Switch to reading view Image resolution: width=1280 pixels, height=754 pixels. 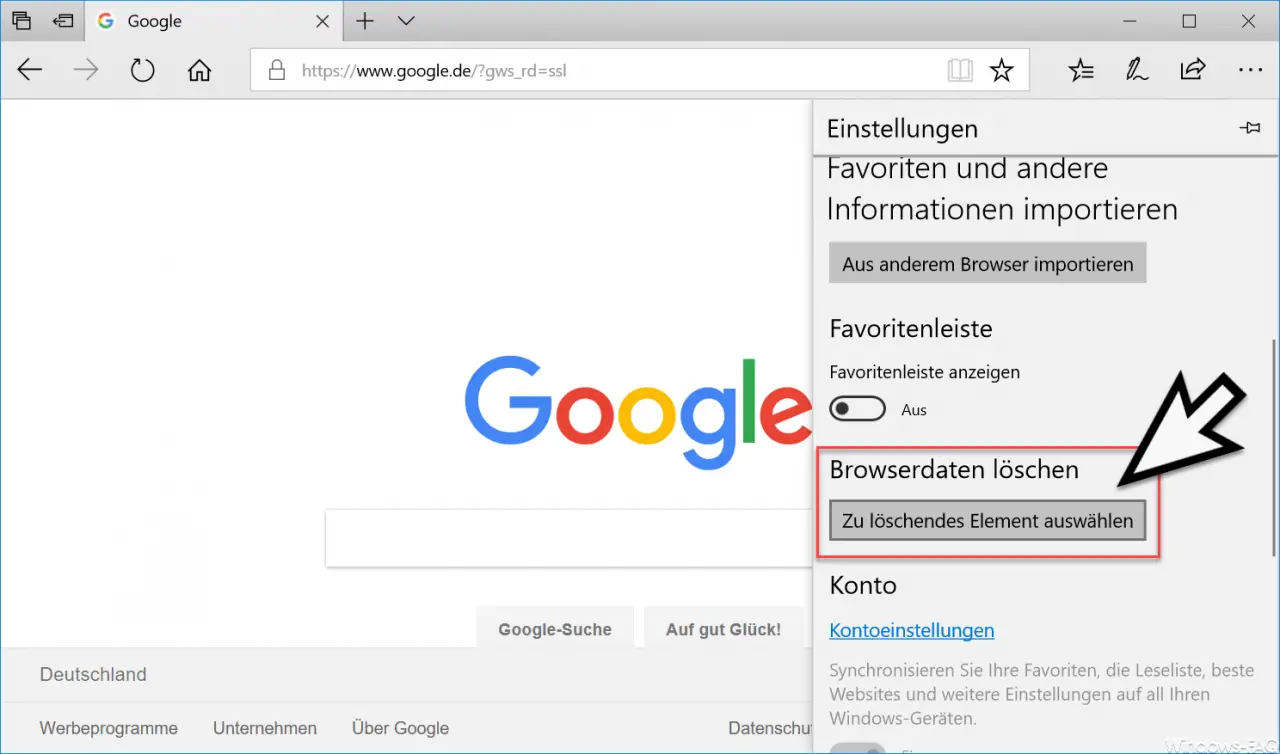point(960,70)
